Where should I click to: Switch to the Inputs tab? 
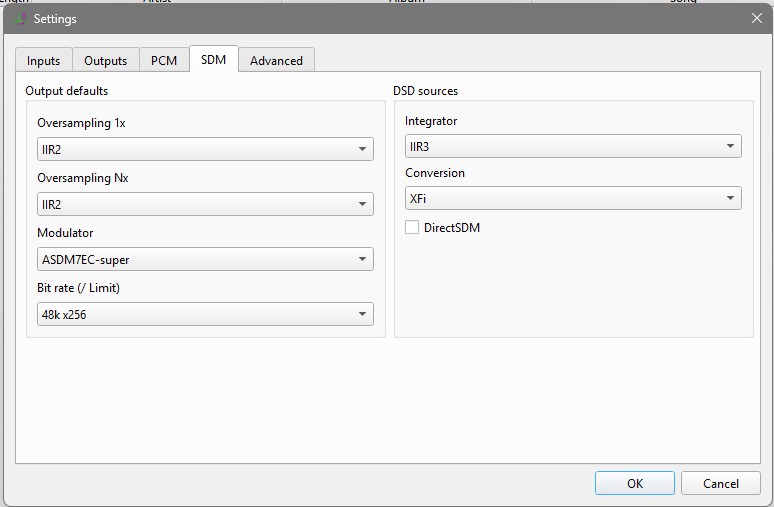43,60
